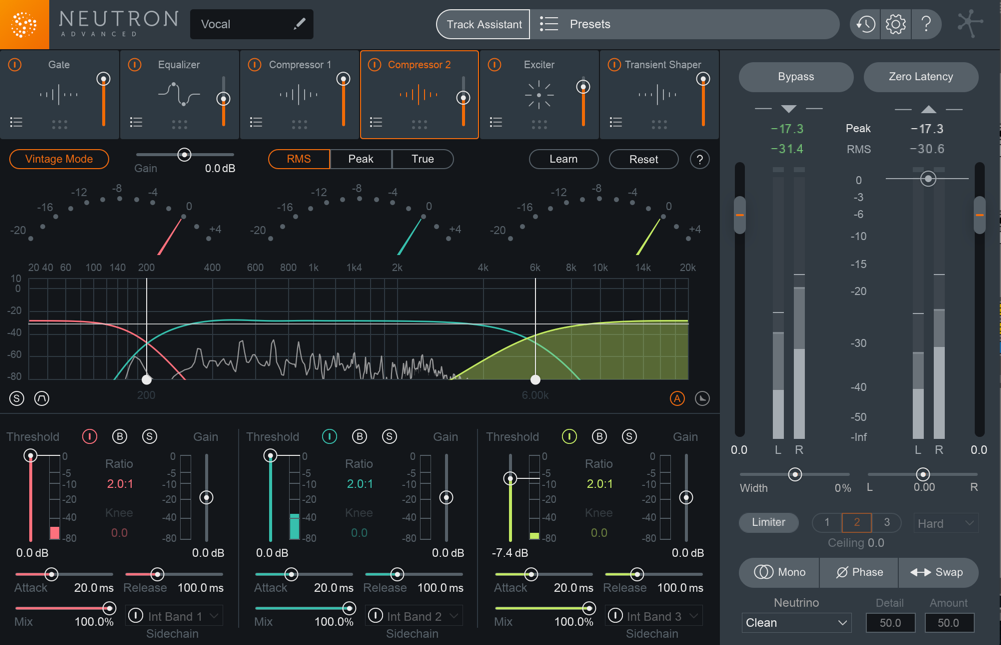Image resolution: width=1001 pixels, height=645 pixels.
Task: Open Transient Shaper preset list icon
Action: coord(616,122)
